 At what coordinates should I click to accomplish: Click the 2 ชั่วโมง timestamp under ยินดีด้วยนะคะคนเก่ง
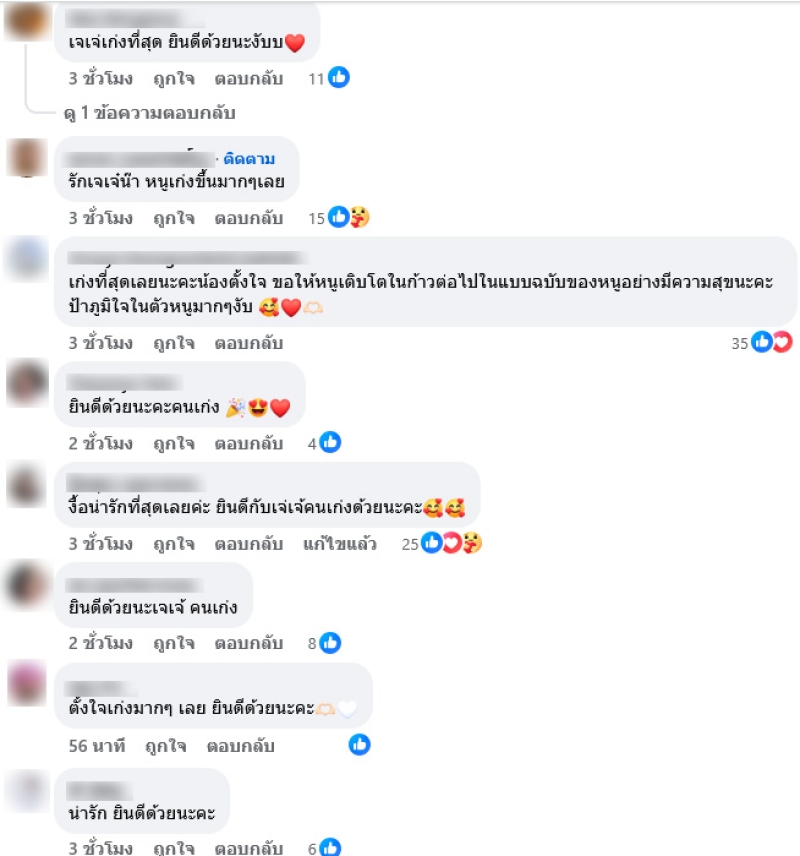(x=100, y=443)
